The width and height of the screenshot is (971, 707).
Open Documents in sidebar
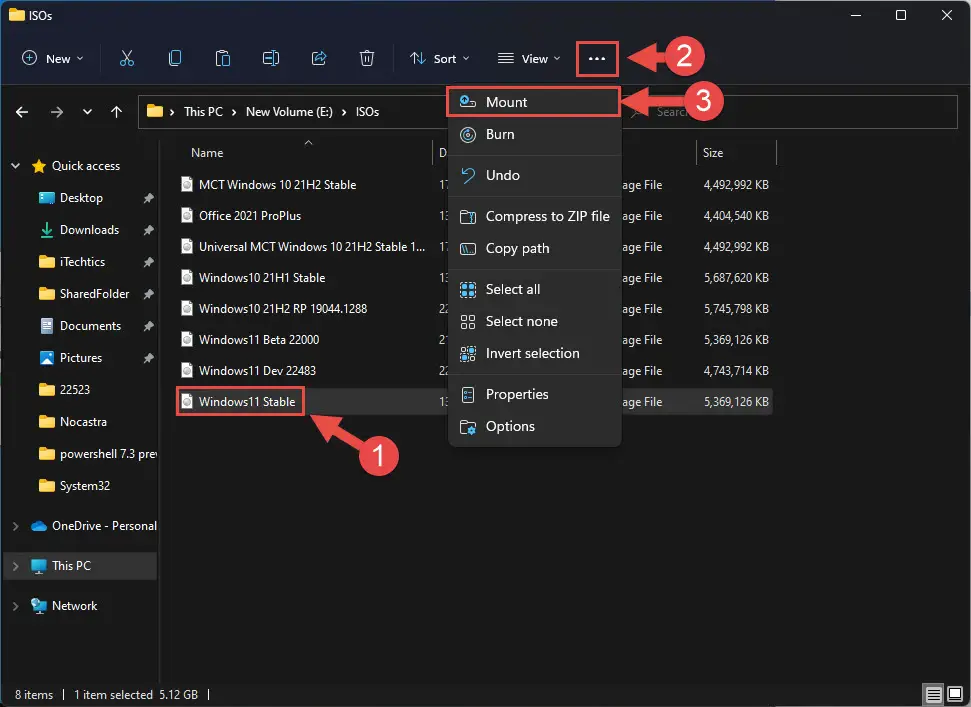click(90, 326)
